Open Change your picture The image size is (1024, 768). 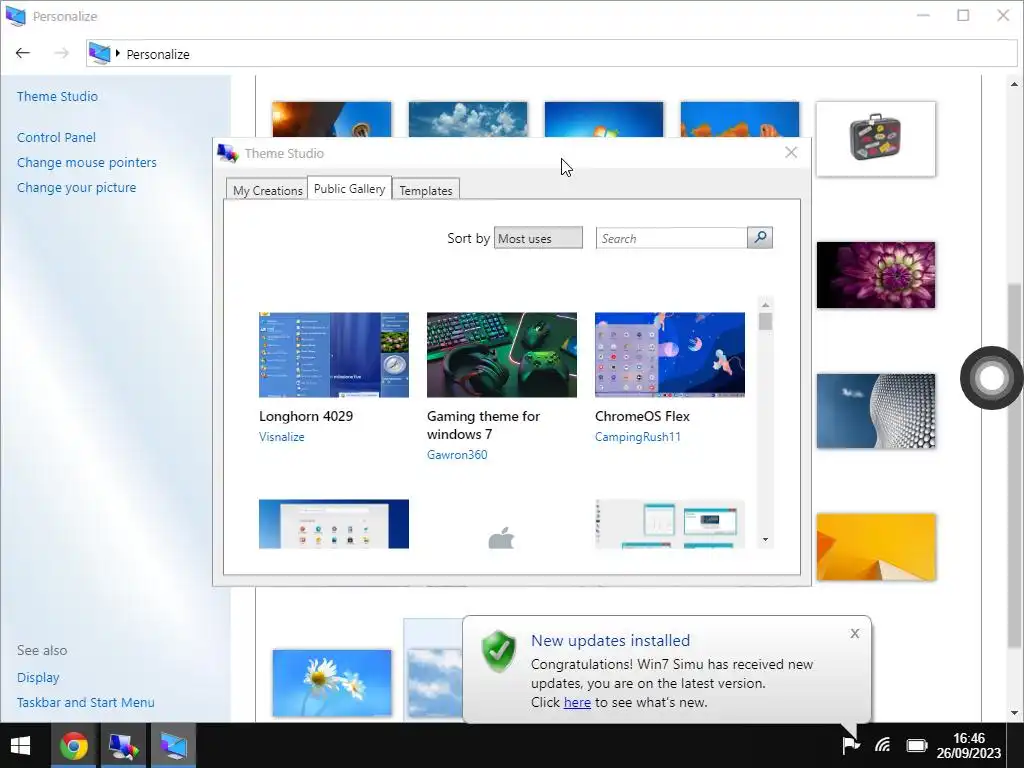tap(76, 187)
